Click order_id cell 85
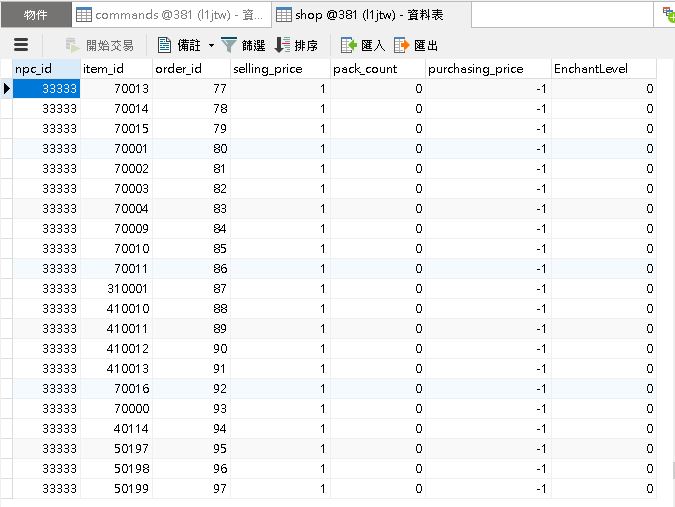Image resolution: width=675 pixels, height=507 pixels. point(191,249)
